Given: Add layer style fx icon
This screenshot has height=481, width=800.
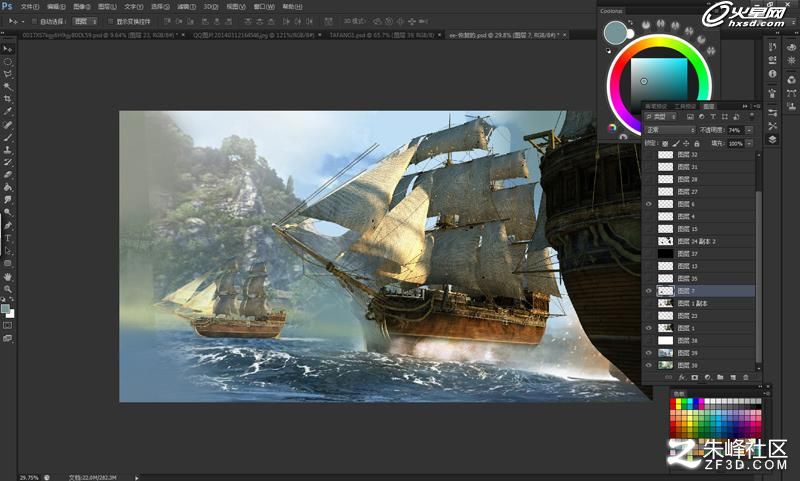Looking at the screenshot, I should coord(682,377).
